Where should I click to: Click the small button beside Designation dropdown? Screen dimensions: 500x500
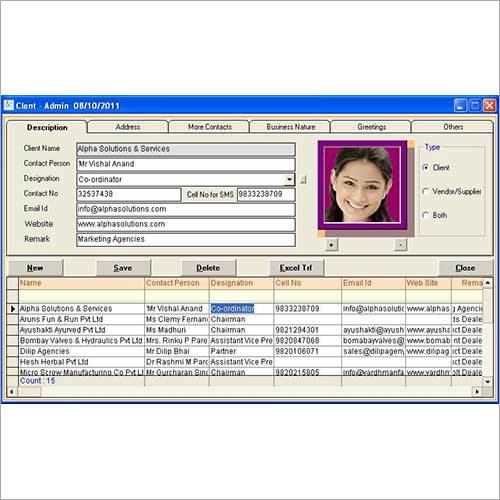coord(303,180)
